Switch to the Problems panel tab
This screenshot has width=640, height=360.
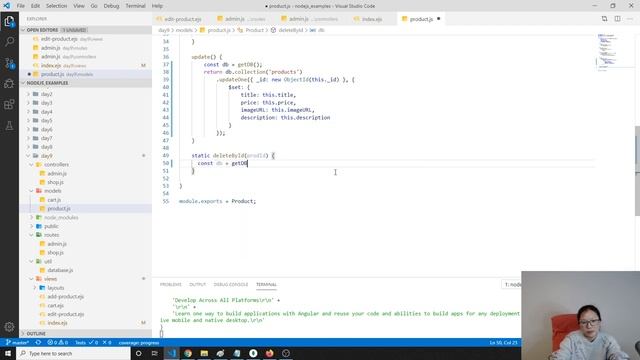click(171, 284)
